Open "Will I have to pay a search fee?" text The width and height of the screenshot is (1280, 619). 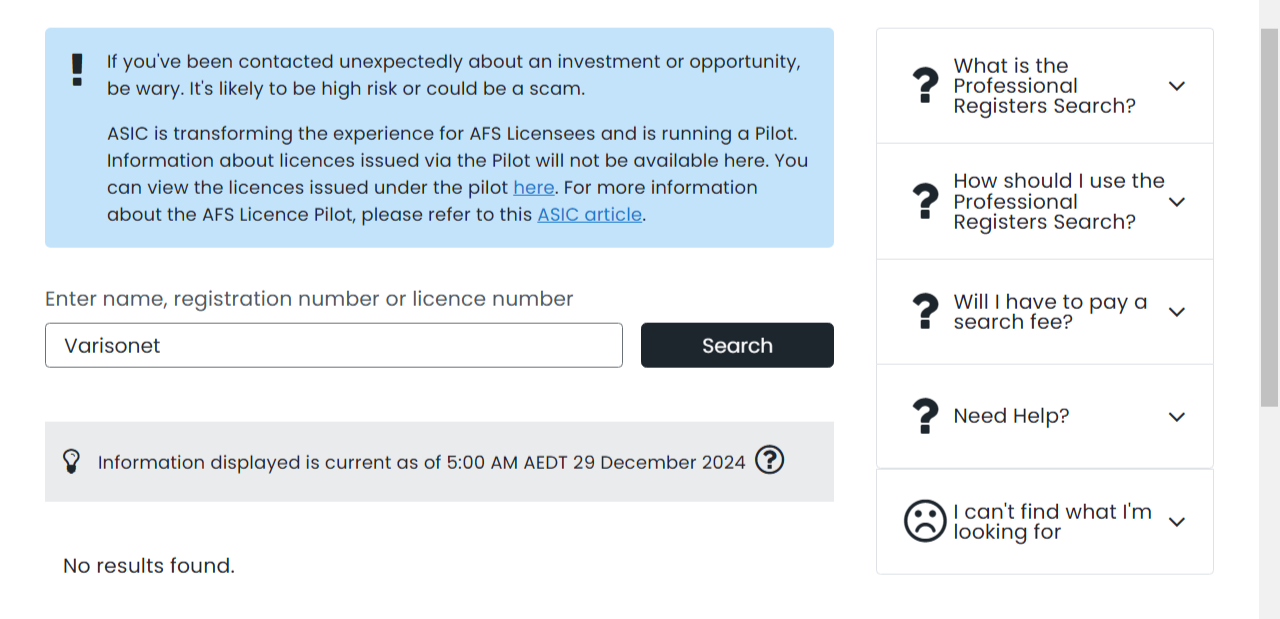pyautogui.click(x=1049, y=312)
